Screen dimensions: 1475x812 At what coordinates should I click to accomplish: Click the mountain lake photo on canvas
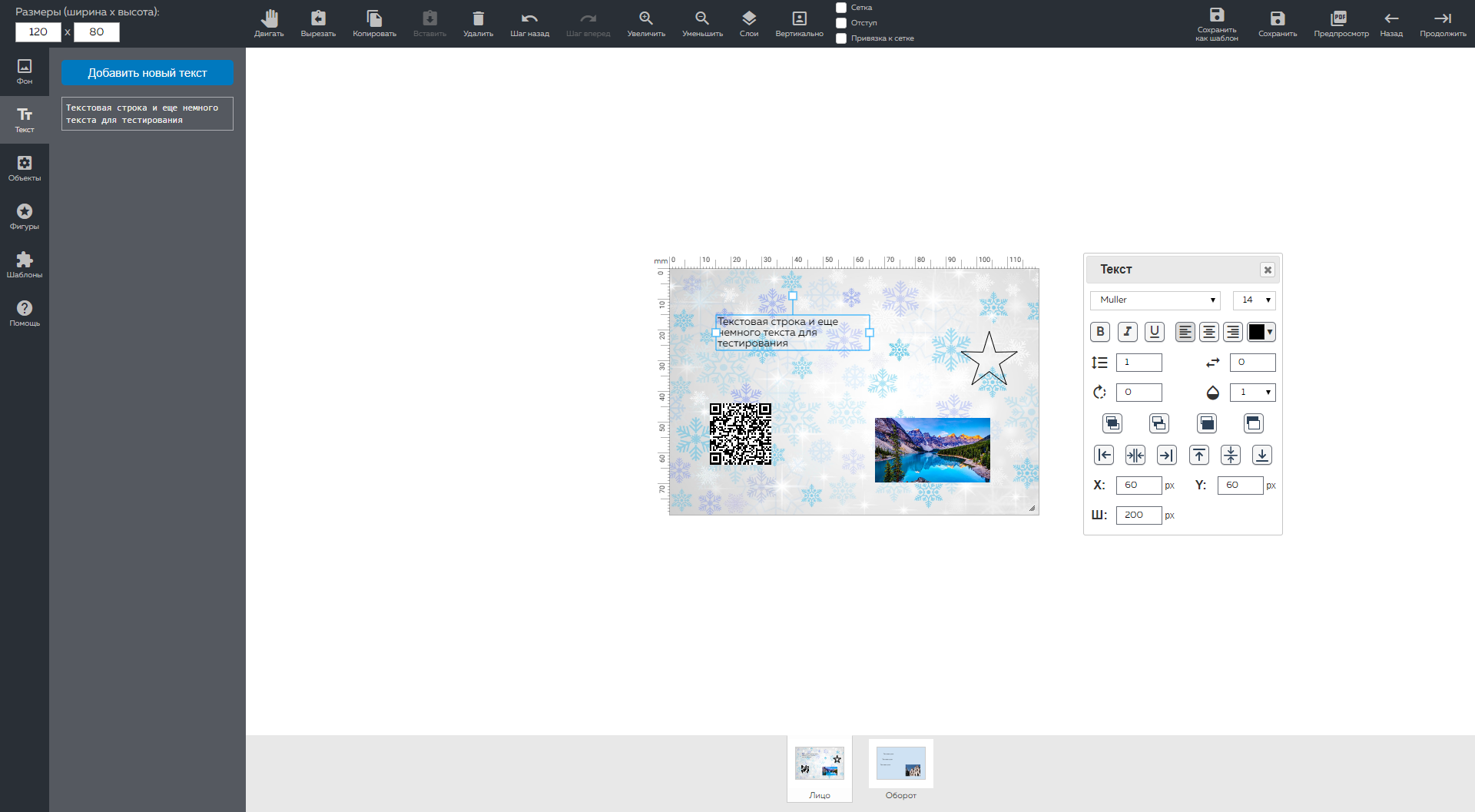pyautogui.click(x=933, y=450)
